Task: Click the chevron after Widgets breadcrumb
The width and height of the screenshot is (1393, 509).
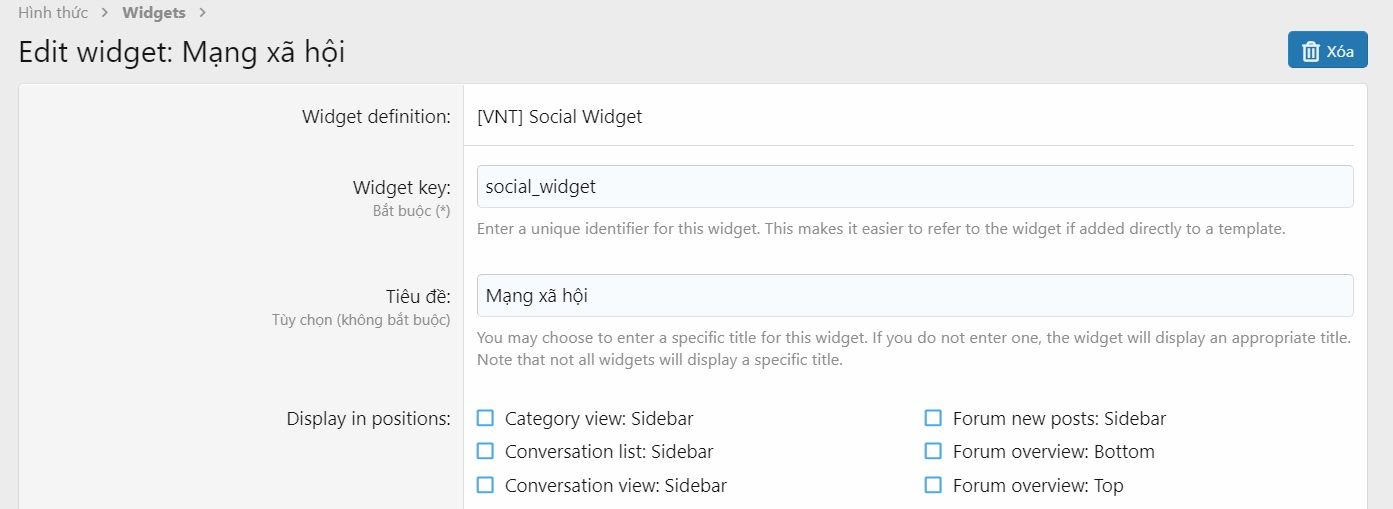Action: tap(202, 14)
